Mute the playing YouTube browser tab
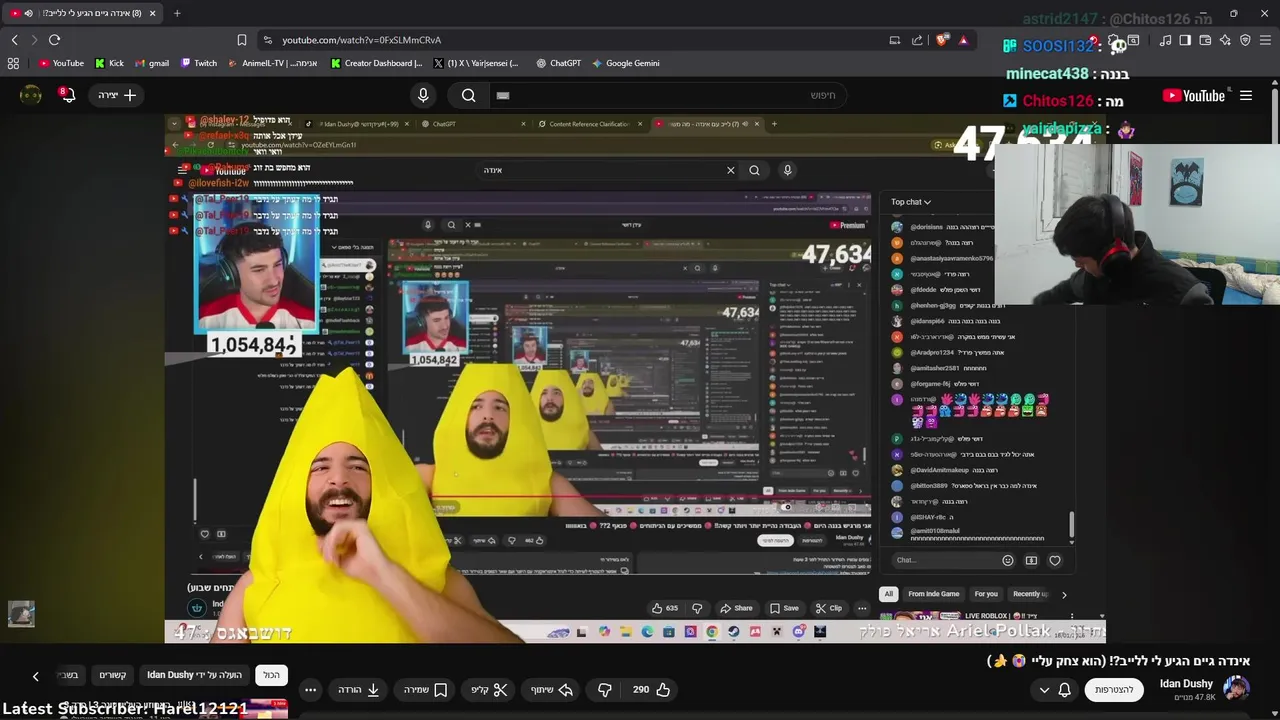Image resolution: width=1280 pixels, height=720 pixels. (x=28, y=13)
